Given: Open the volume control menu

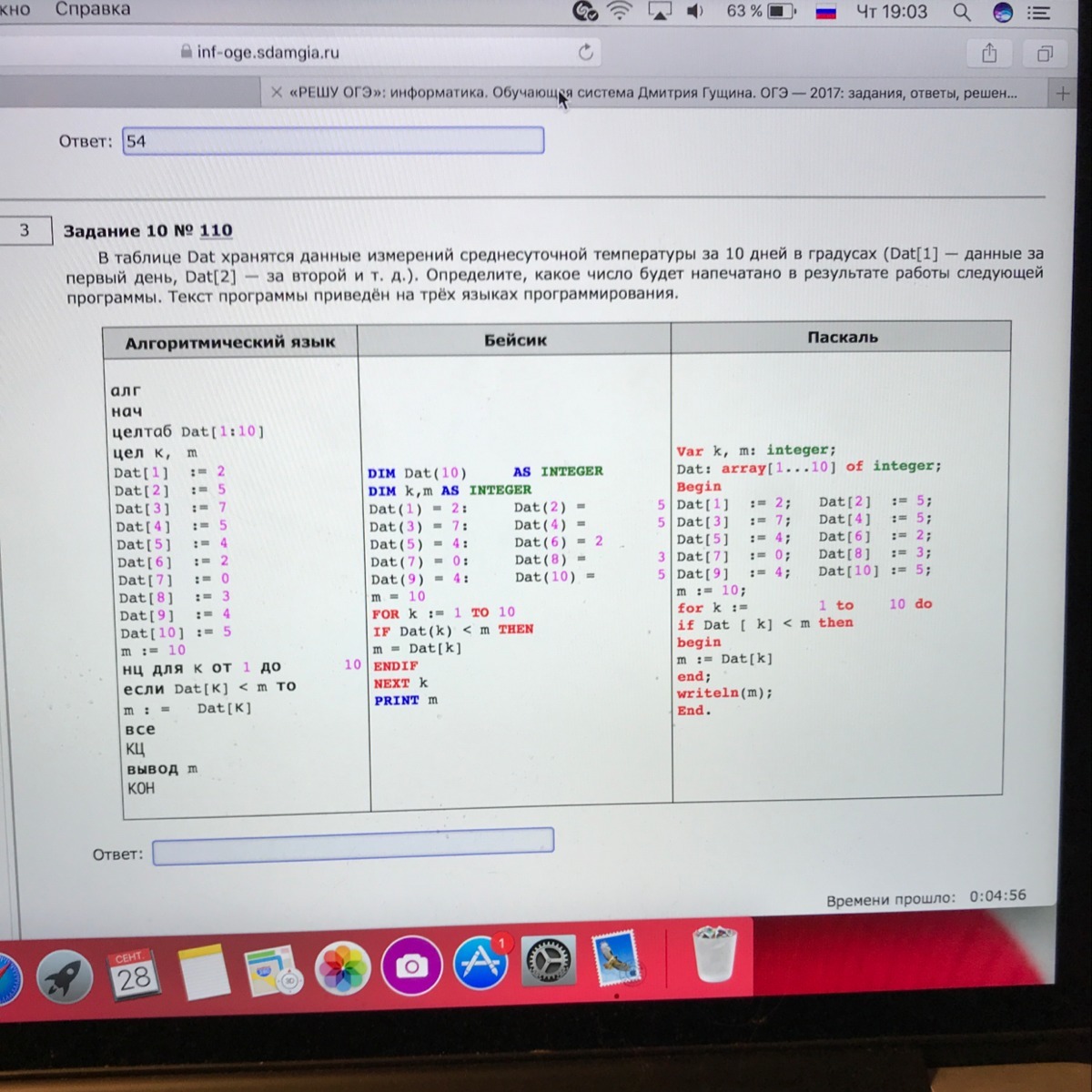Looking at the screenshot, I should click(x=695, y=12).
